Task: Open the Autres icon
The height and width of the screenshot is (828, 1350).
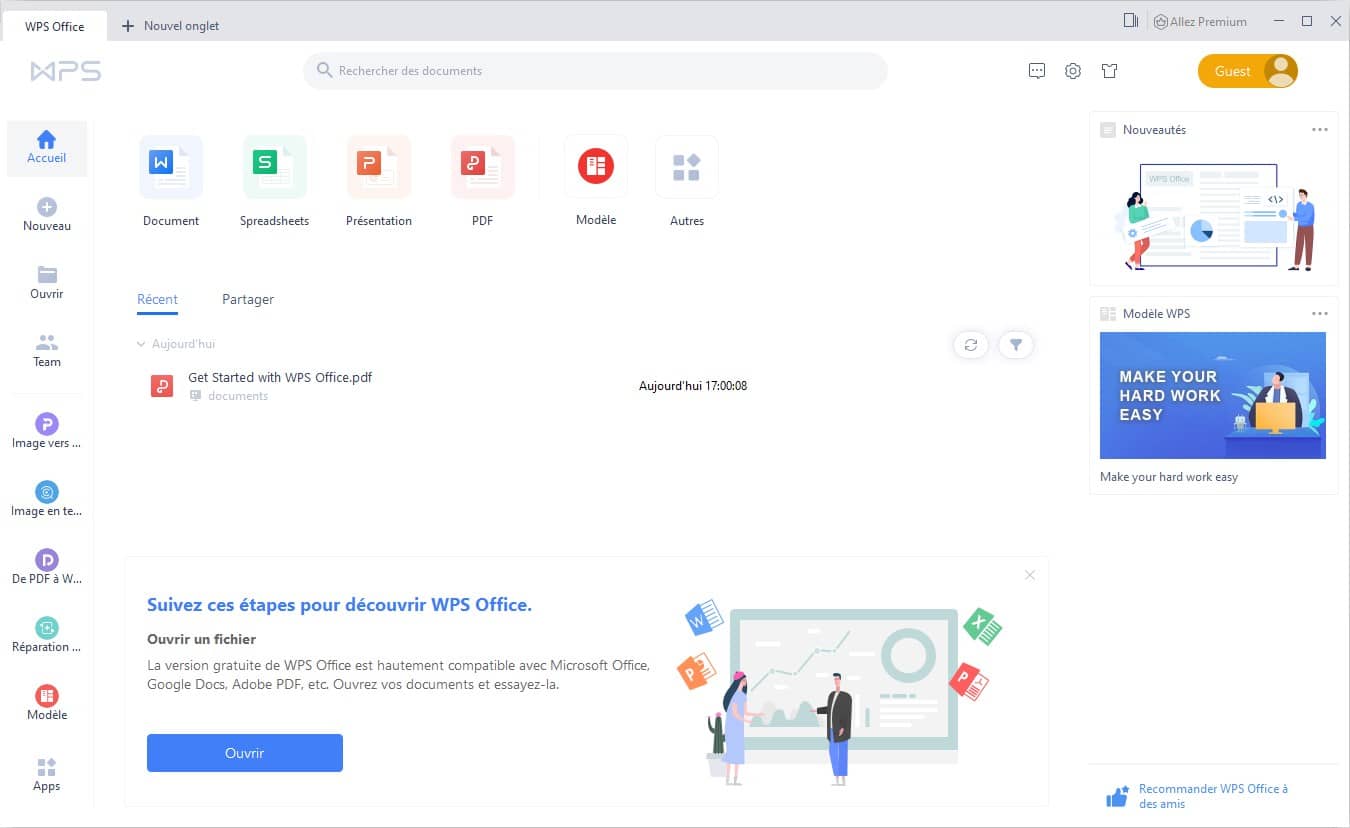Action: coord(687,167)
